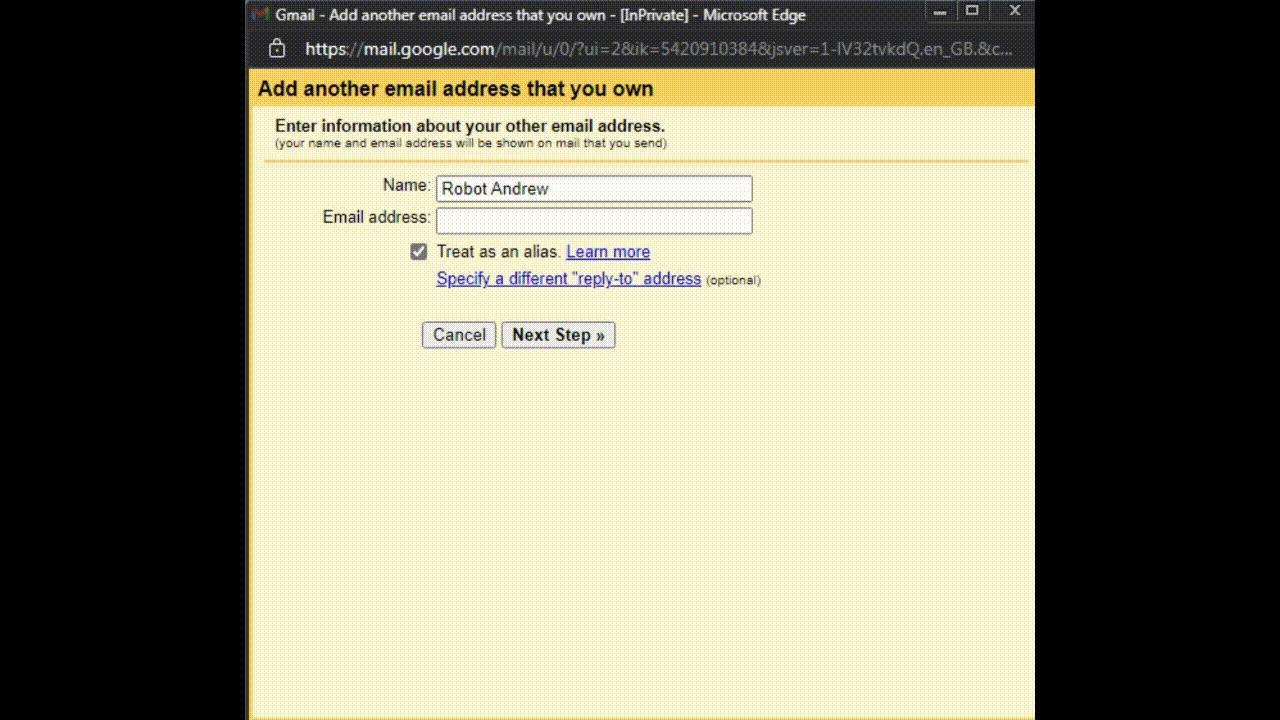Screen dimensions: 1280x720
Task: Untick the Treat as an alias checkbox
Action: coord(419,252)
